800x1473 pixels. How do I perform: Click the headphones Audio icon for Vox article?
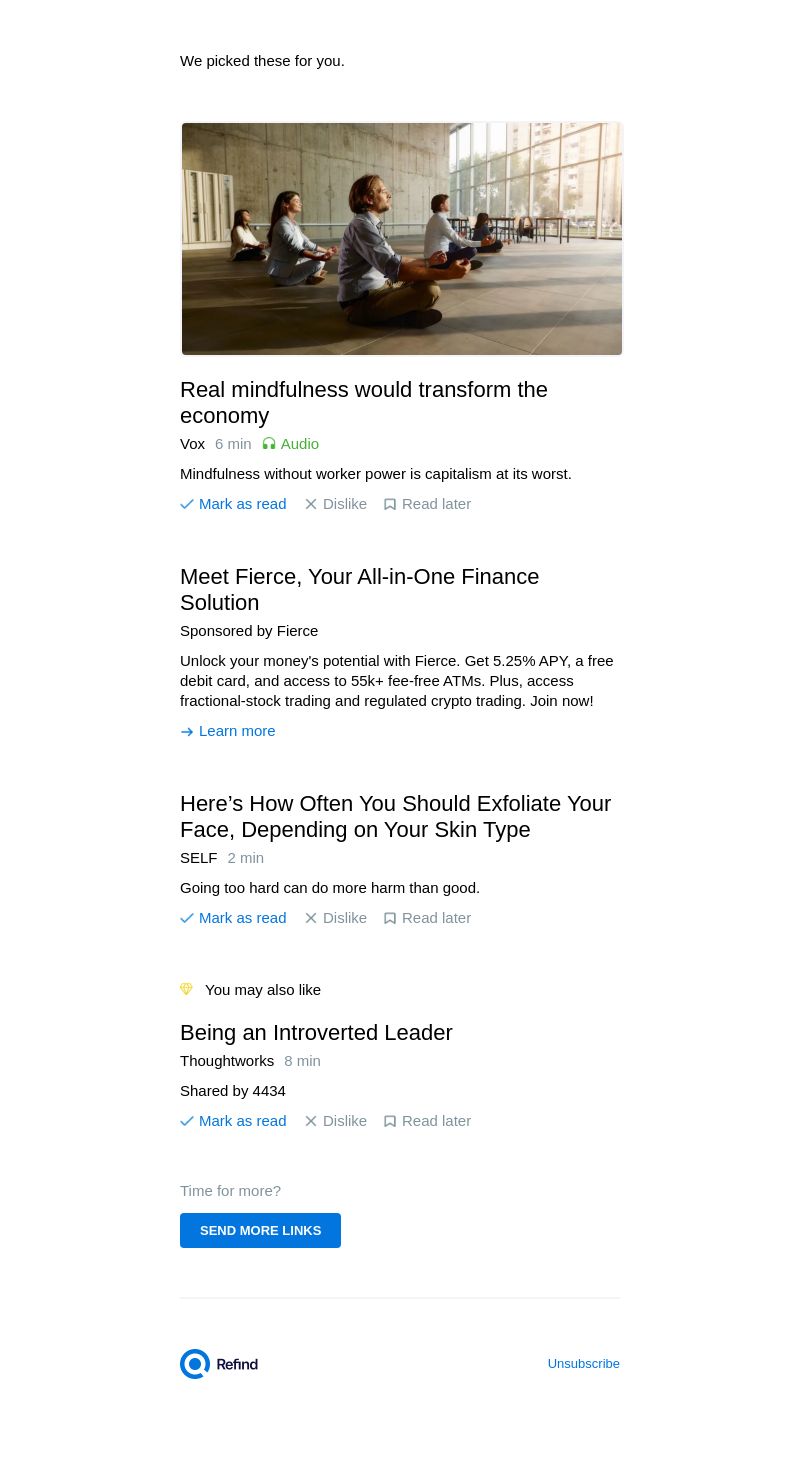coord(269,444)
